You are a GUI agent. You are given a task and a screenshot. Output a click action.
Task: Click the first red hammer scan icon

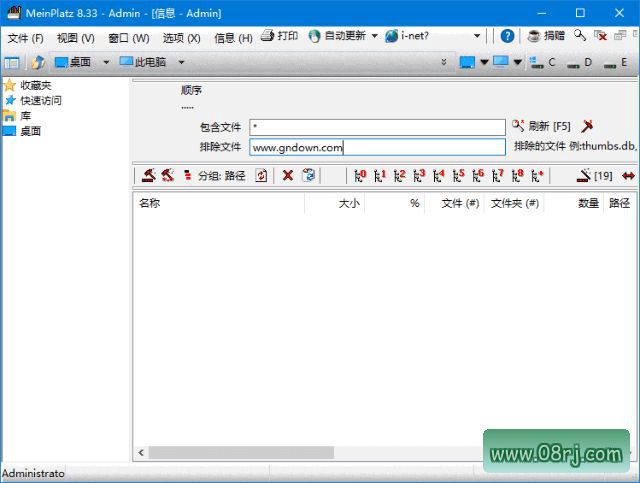[149, 176]
